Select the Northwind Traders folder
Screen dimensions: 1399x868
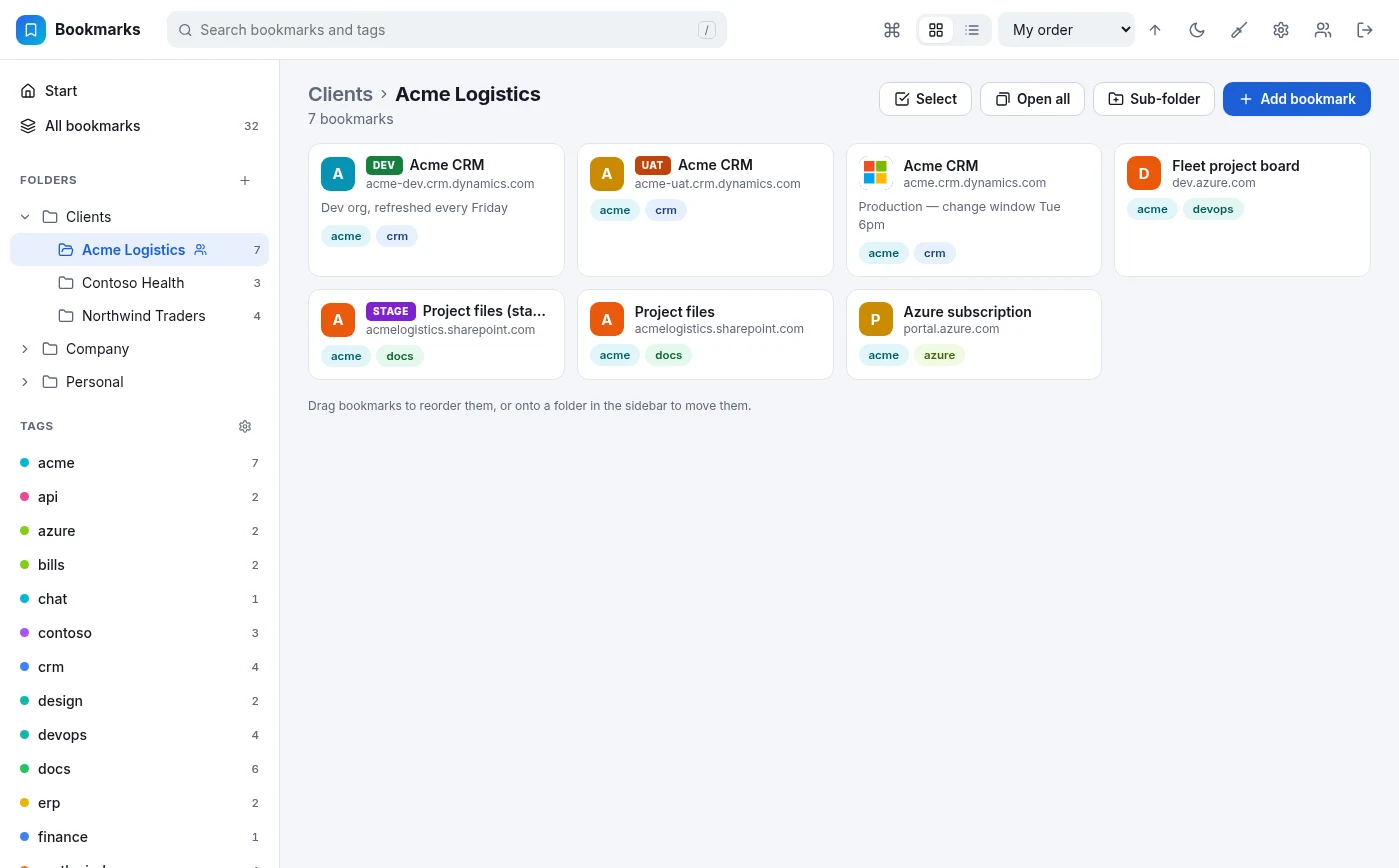(x=139, y=316)
